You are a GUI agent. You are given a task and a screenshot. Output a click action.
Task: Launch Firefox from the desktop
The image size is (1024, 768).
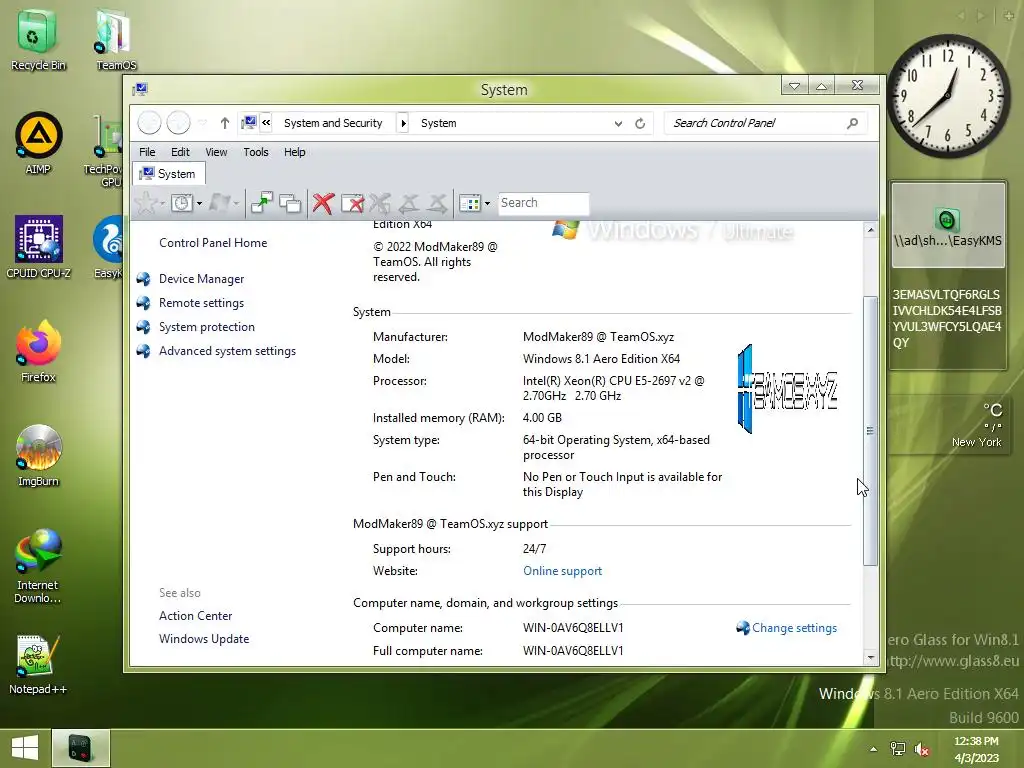38,351
